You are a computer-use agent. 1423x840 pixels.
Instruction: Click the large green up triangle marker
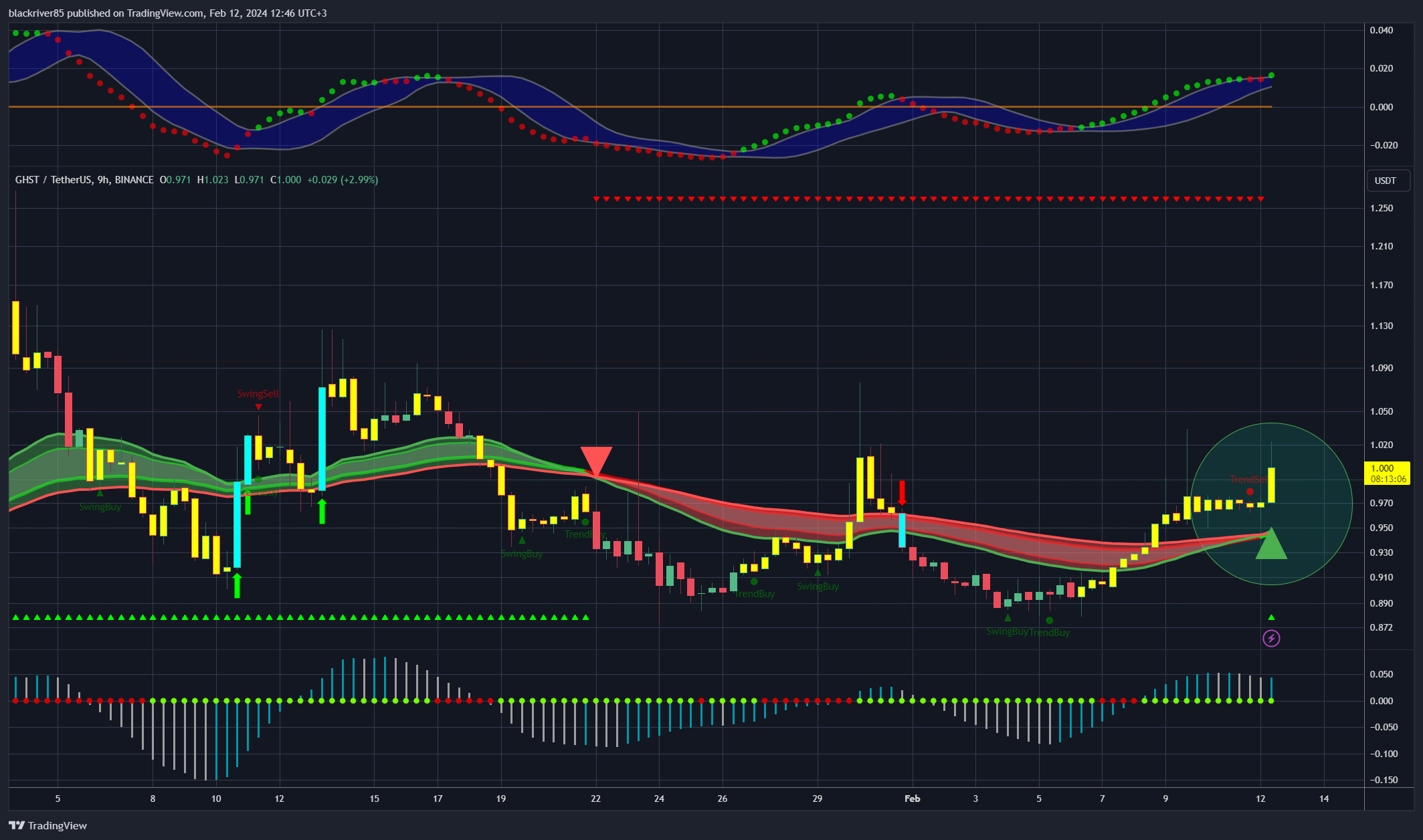click(1271, 543)
